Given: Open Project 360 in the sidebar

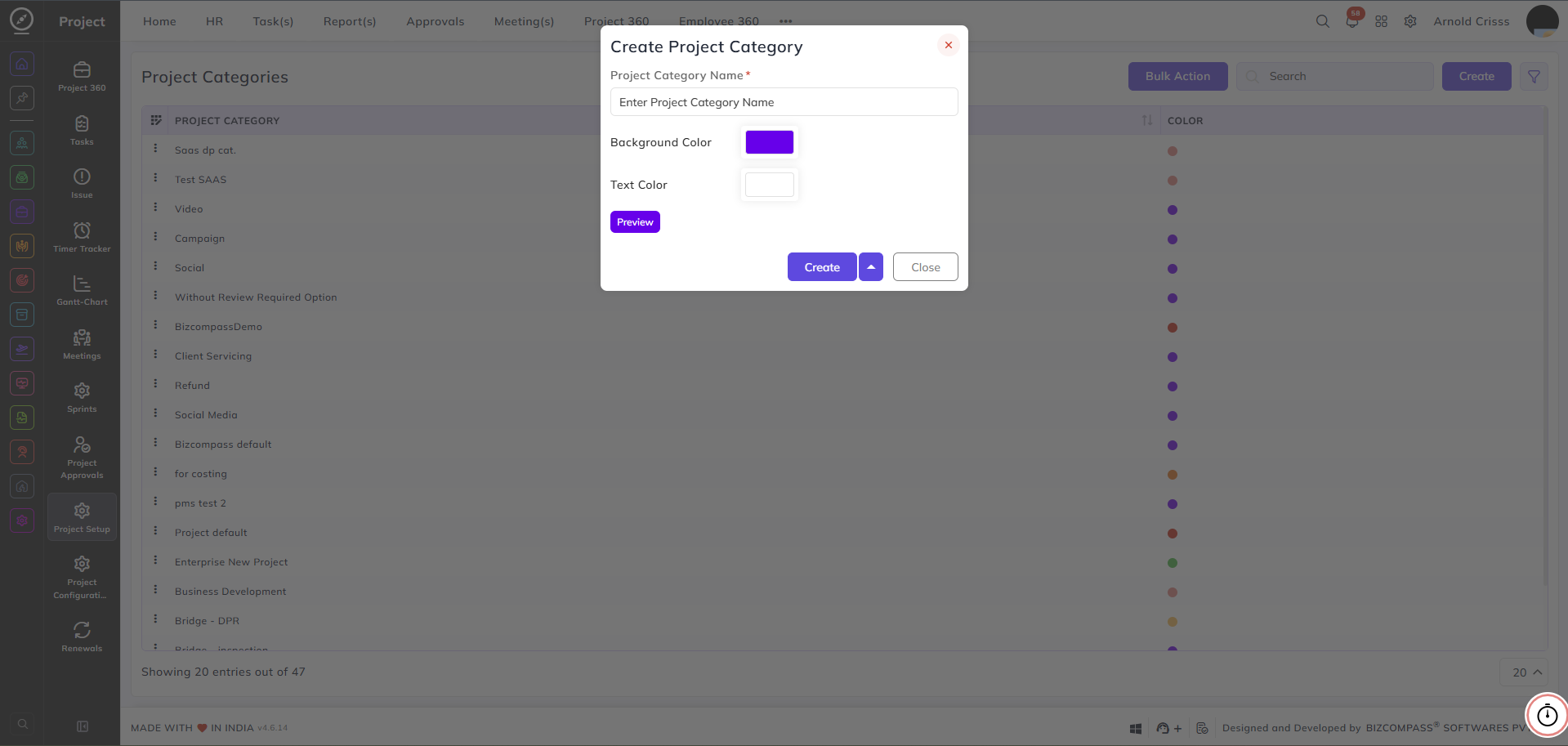Looking at the screenshot, I should [82, 77].
